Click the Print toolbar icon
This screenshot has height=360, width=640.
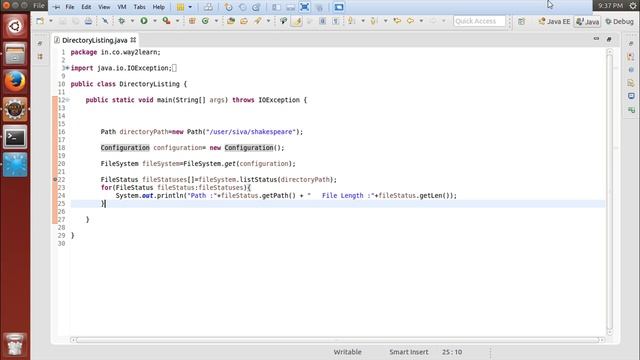[88, 21]
